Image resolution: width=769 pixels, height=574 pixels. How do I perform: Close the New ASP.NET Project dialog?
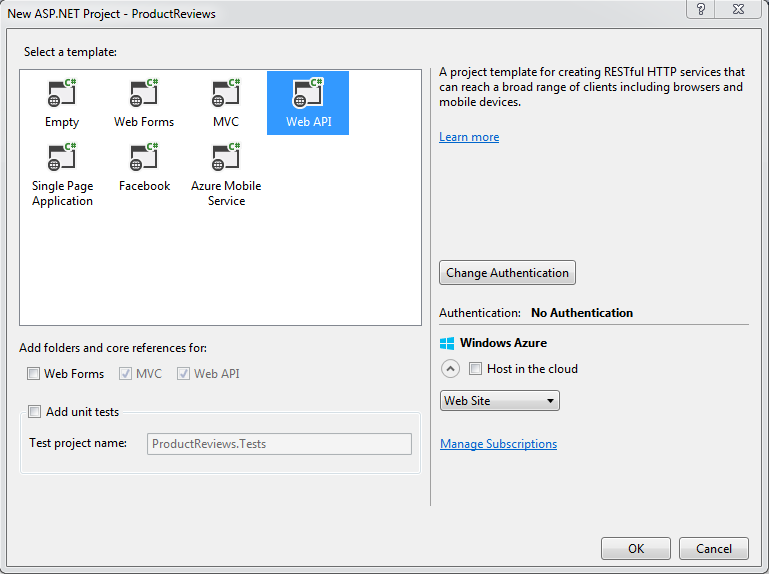coord(739,9)
